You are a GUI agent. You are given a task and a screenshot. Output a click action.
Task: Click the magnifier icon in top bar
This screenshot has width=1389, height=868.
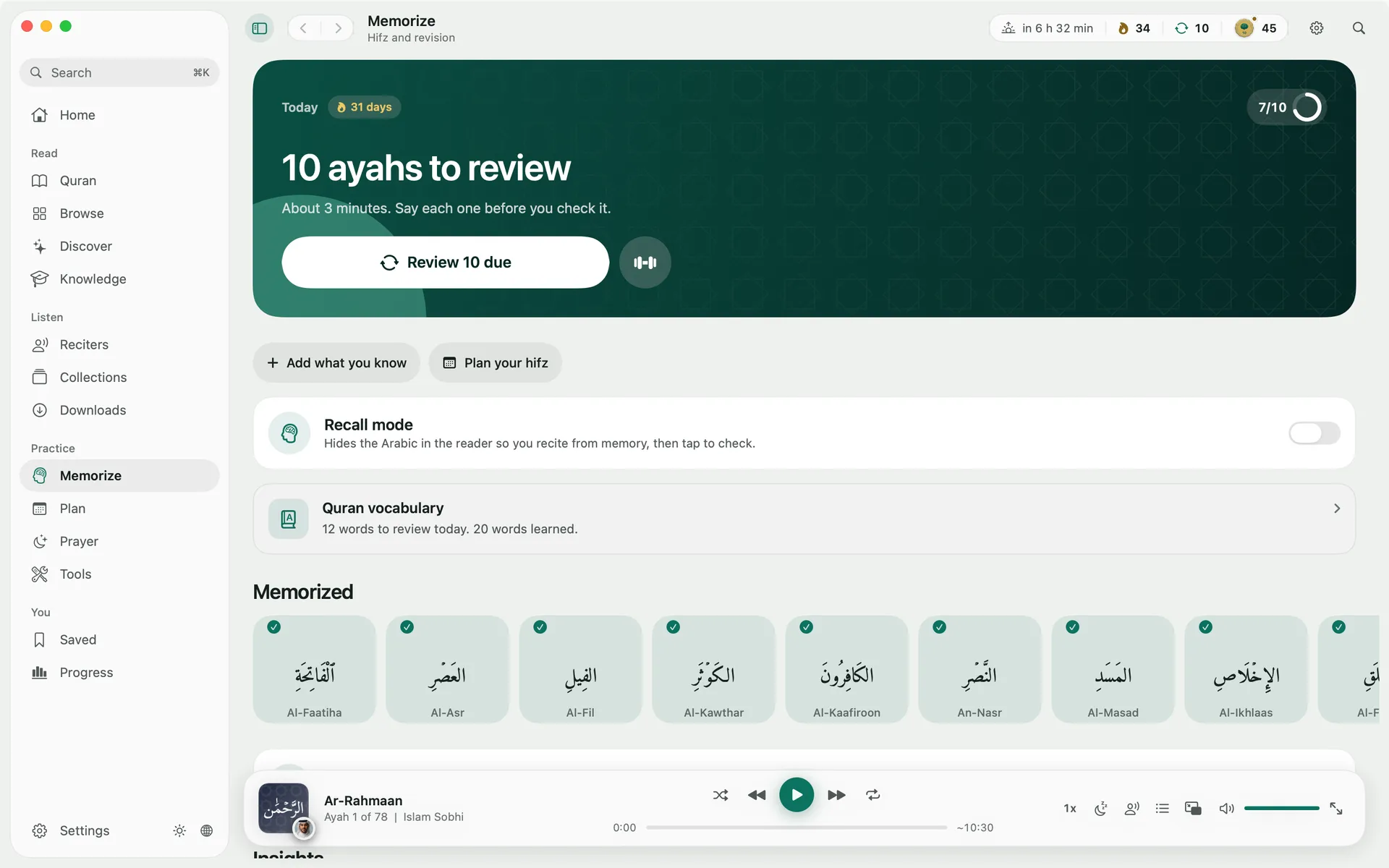tap(1359, 28)
